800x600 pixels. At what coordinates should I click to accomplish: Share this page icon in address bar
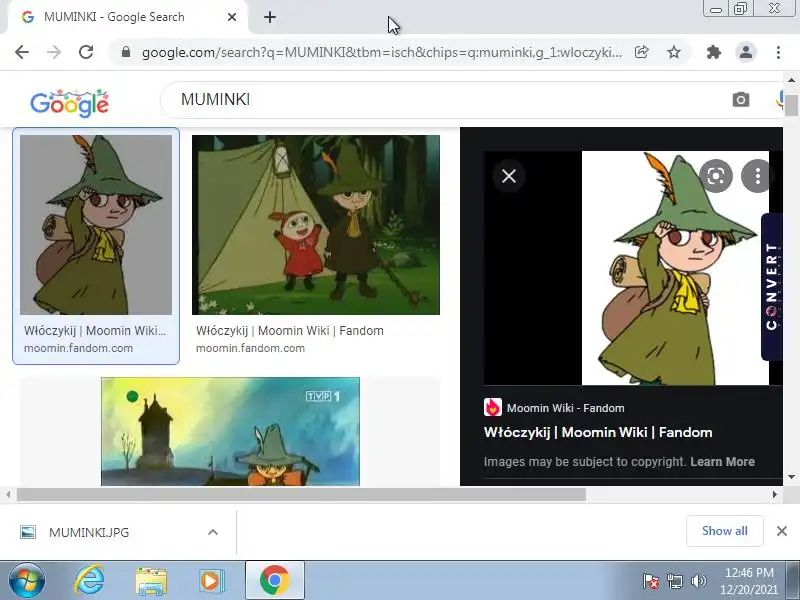(x=642, y=52)
